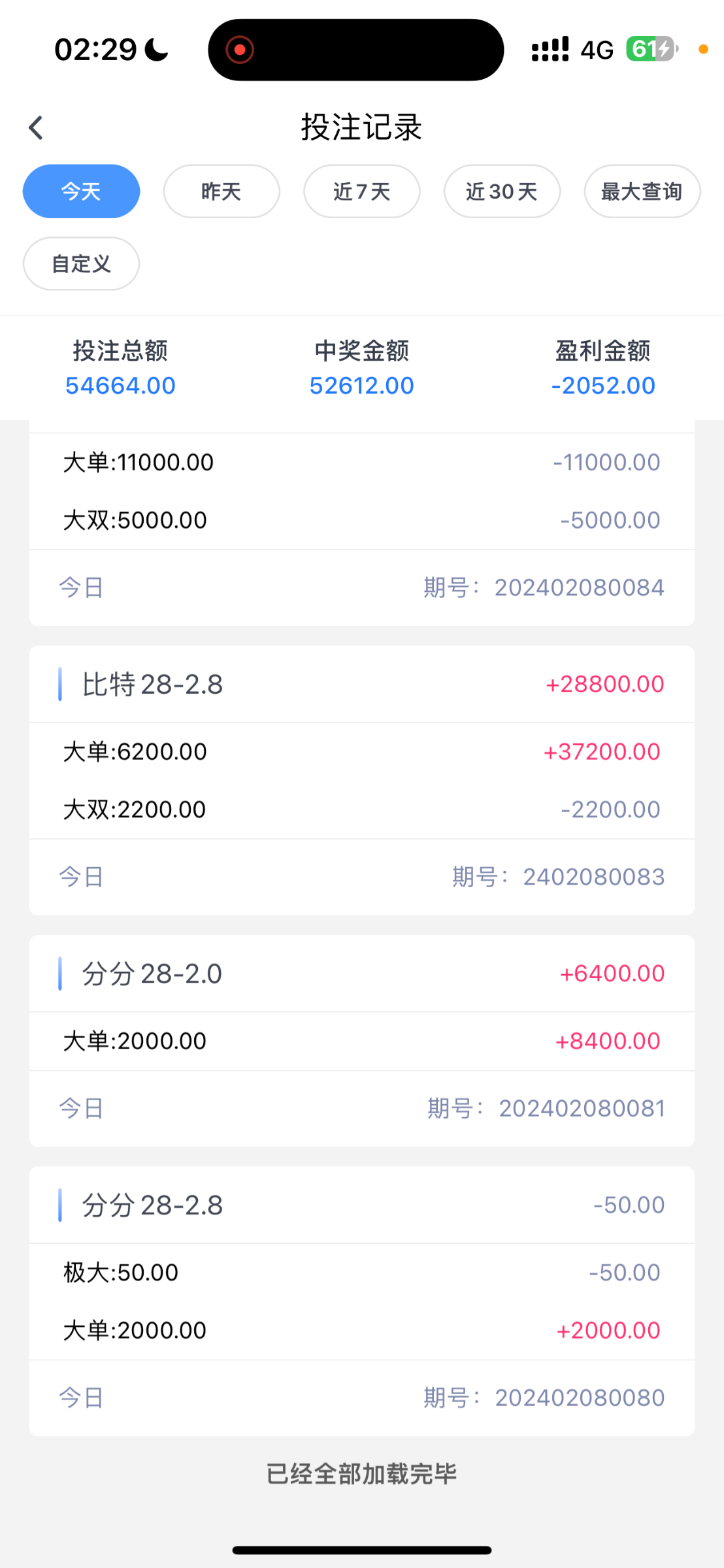Show records for 近30天

pos(502,191)
